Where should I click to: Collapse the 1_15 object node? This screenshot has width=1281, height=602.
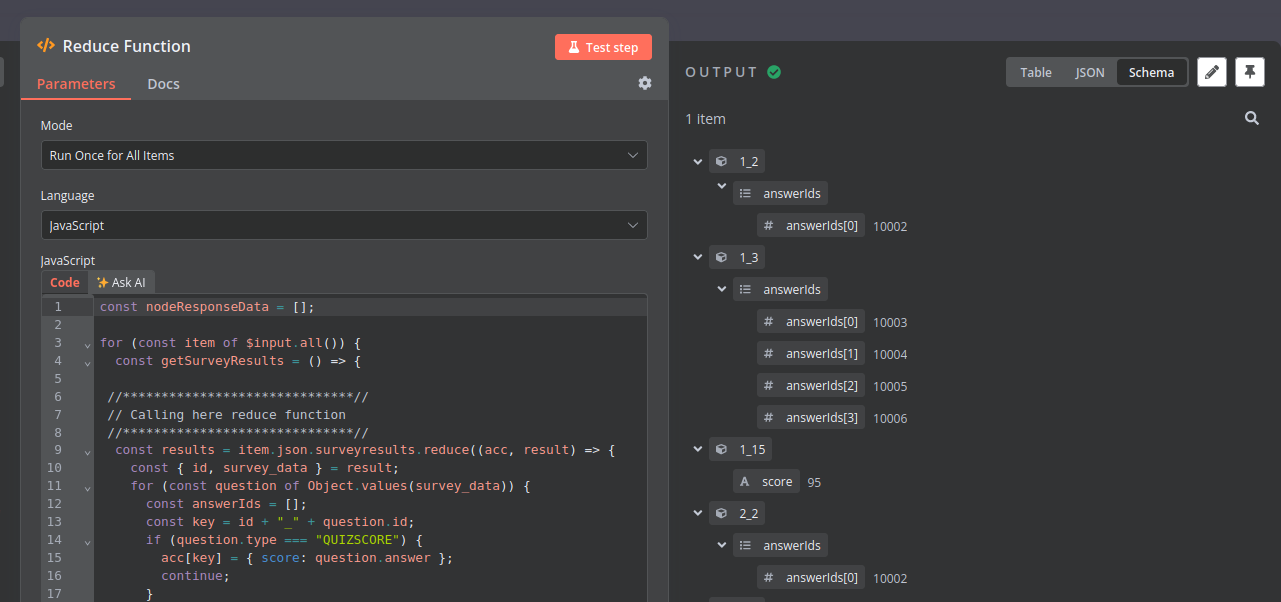click(698, 449)
